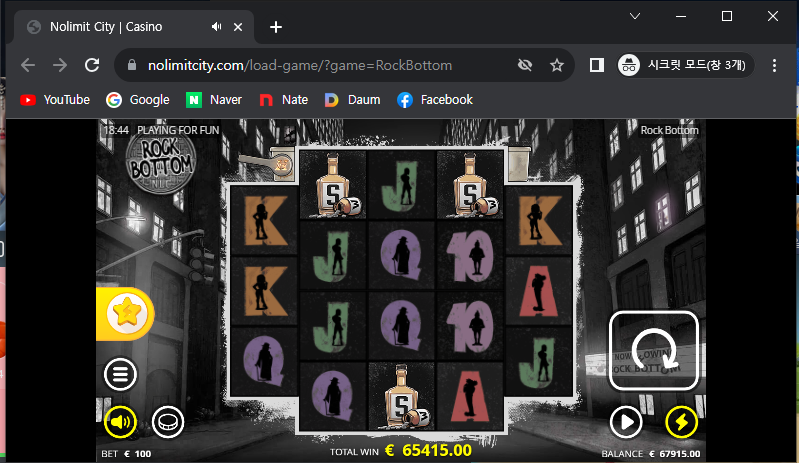Mute the Nolimit City tab audio
Screen dimensions: 799x463
tap(217, 26)
